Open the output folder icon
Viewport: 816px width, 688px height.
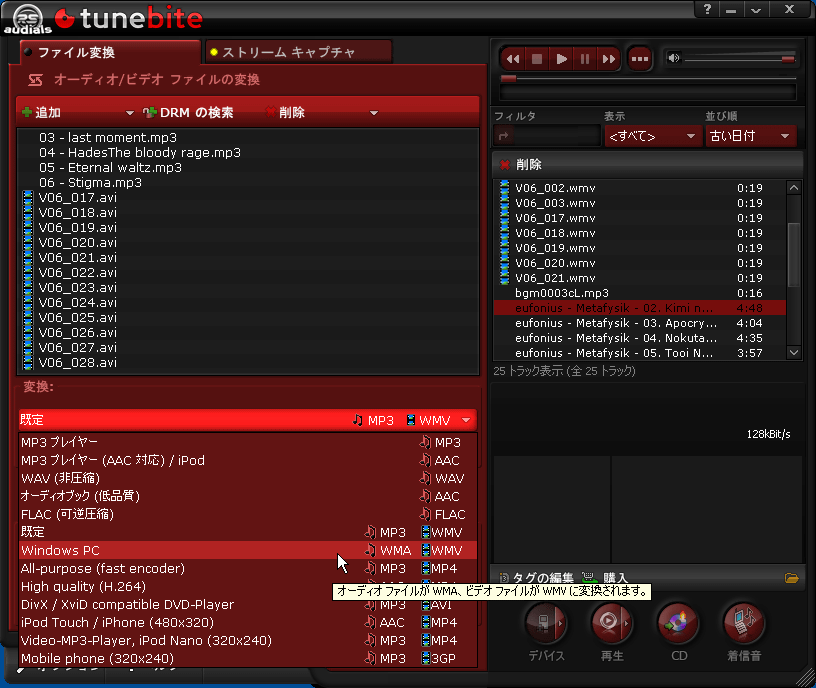click(792, 578)
